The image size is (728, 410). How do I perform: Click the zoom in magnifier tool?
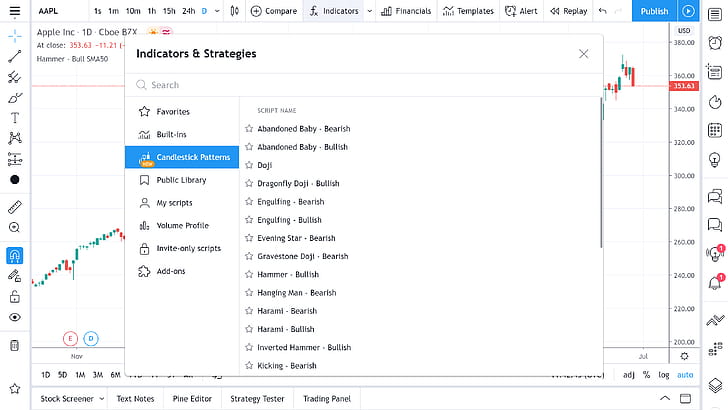(14, 228)
